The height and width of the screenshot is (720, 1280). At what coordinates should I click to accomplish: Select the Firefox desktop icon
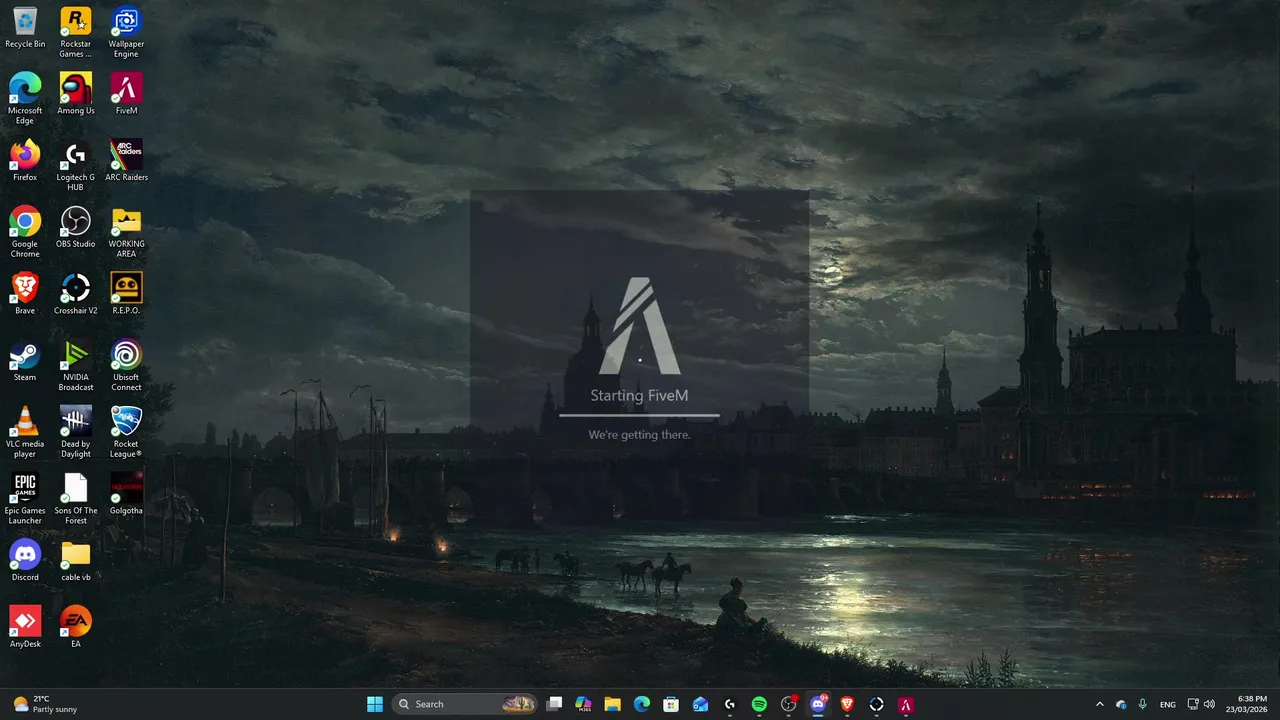25,161
